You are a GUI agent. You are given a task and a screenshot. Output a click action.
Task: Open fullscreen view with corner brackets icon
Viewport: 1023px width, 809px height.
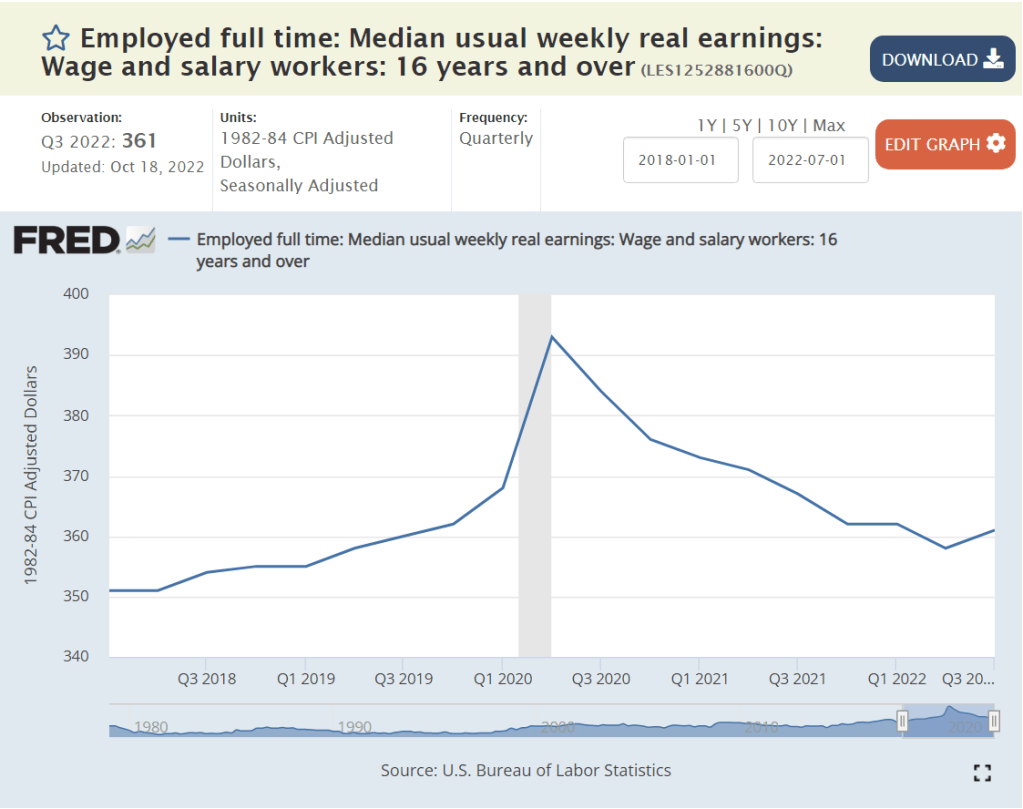[x=982, y=772]
